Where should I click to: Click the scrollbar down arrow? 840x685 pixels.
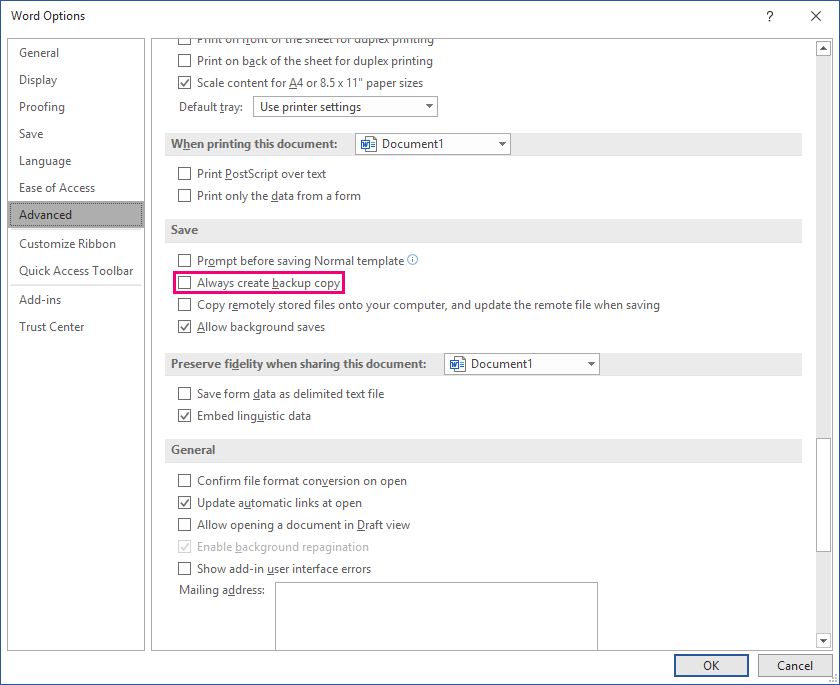823,640
